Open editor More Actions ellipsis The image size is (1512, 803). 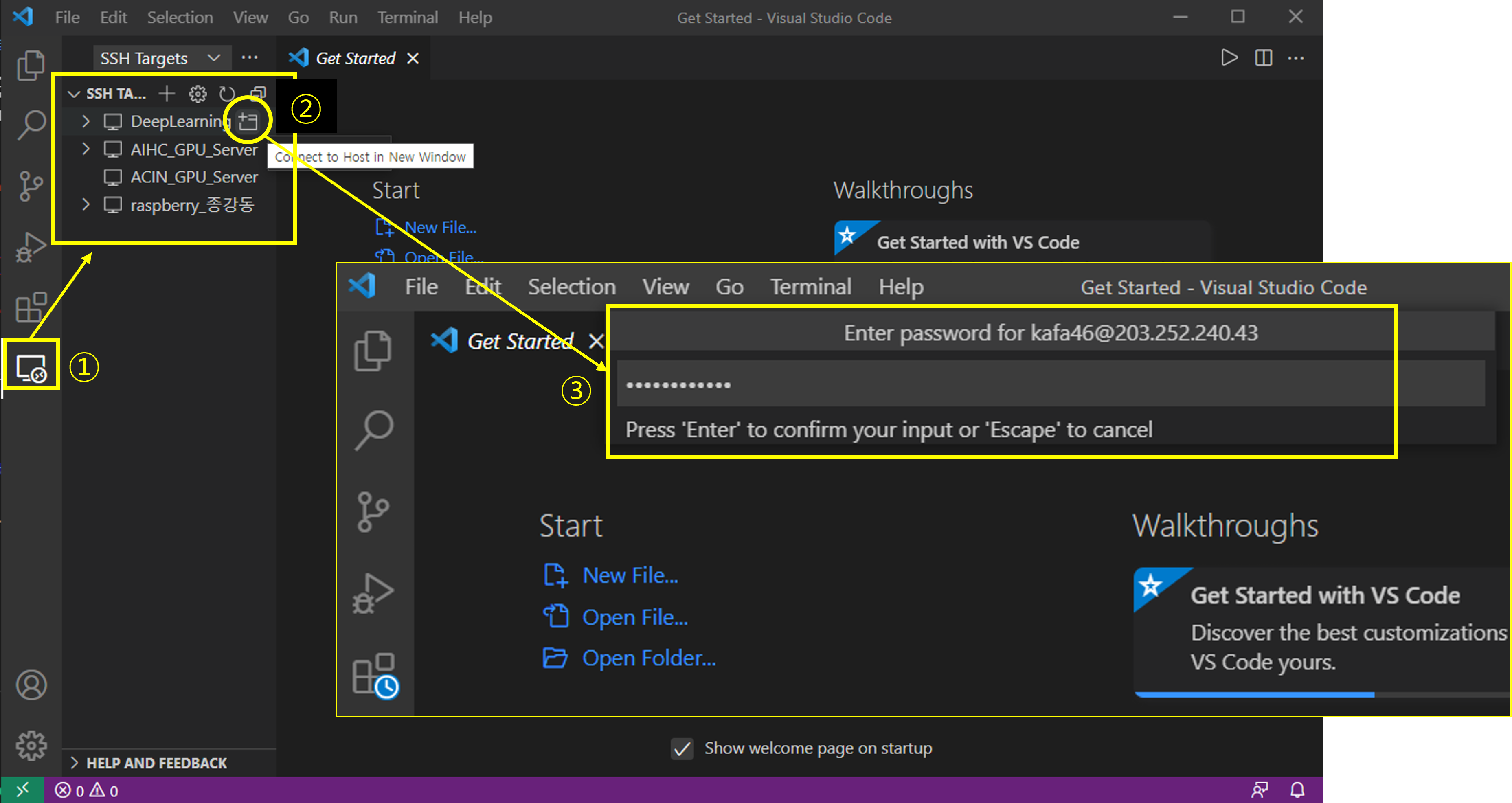pos(1296,57)
